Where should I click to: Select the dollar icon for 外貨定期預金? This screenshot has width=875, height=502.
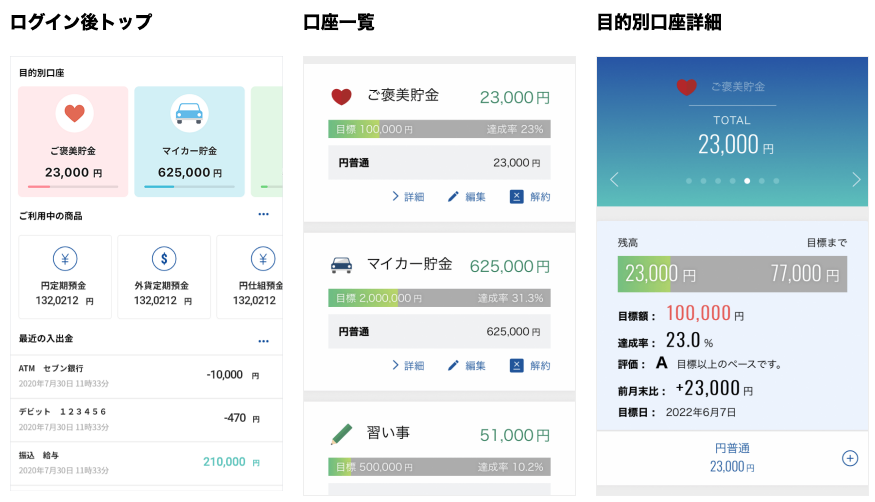pyautogui.click(x=164, y=260)
